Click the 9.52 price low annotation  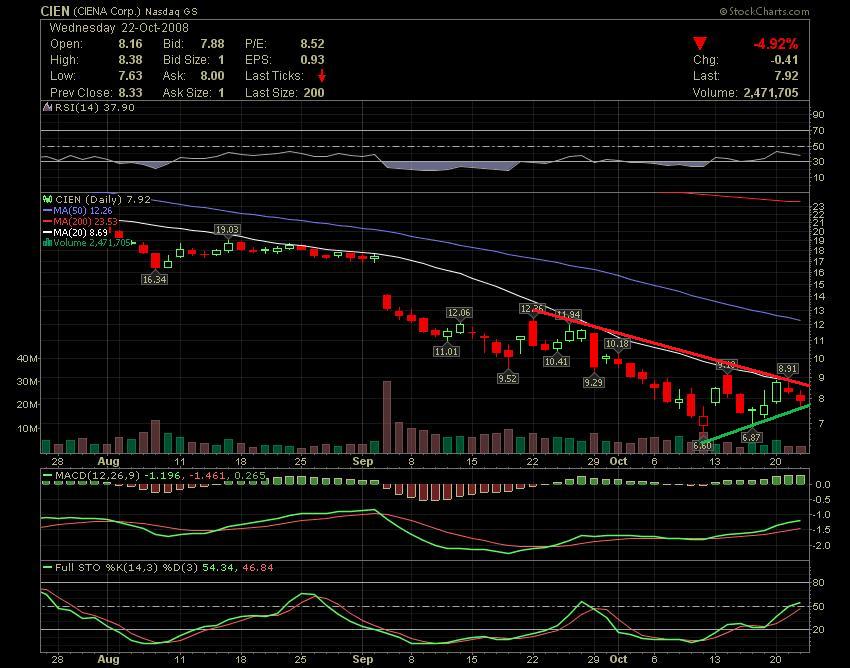point(507,378)
